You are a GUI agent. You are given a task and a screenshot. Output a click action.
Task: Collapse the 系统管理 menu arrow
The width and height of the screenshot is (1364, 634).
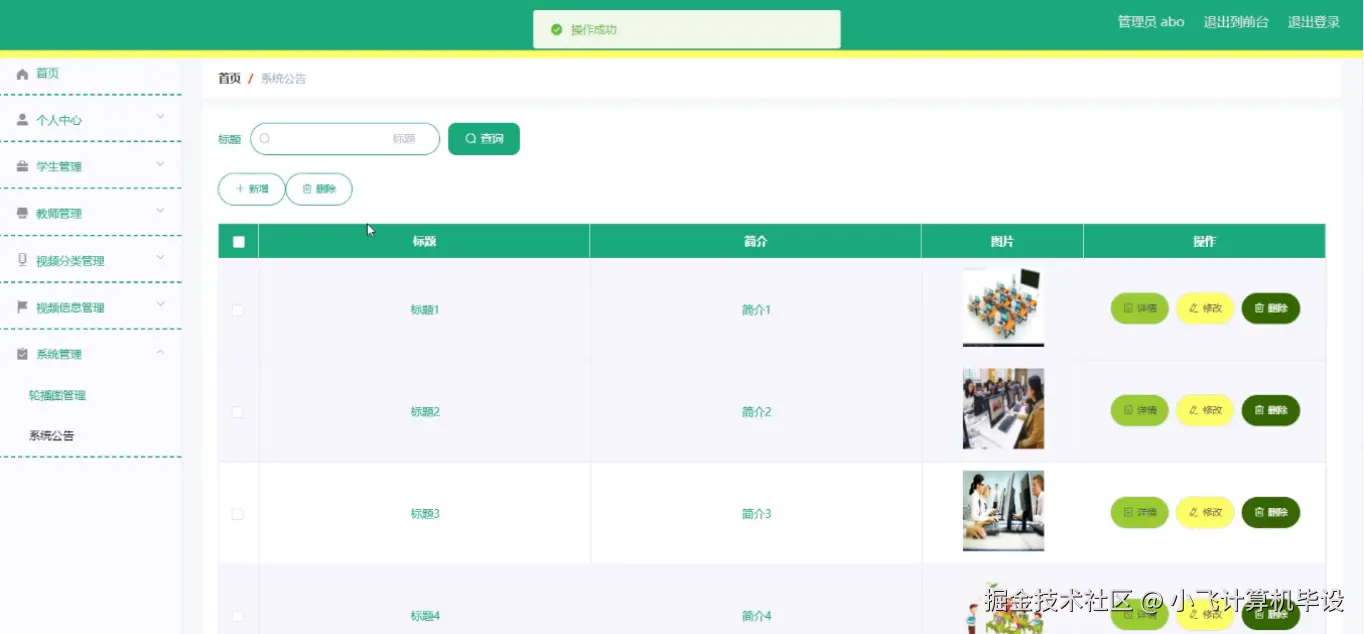[160, 352]
